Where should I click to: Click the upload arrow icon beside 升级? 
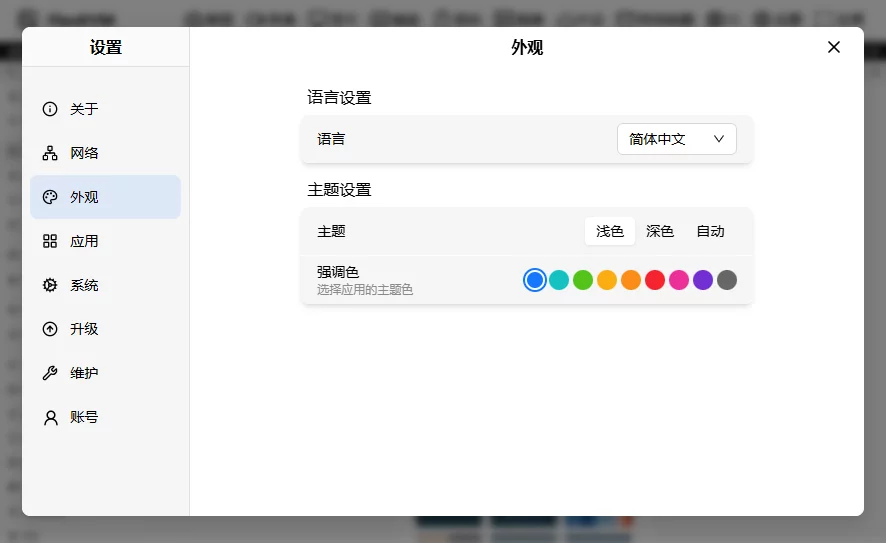pos(50,329)
